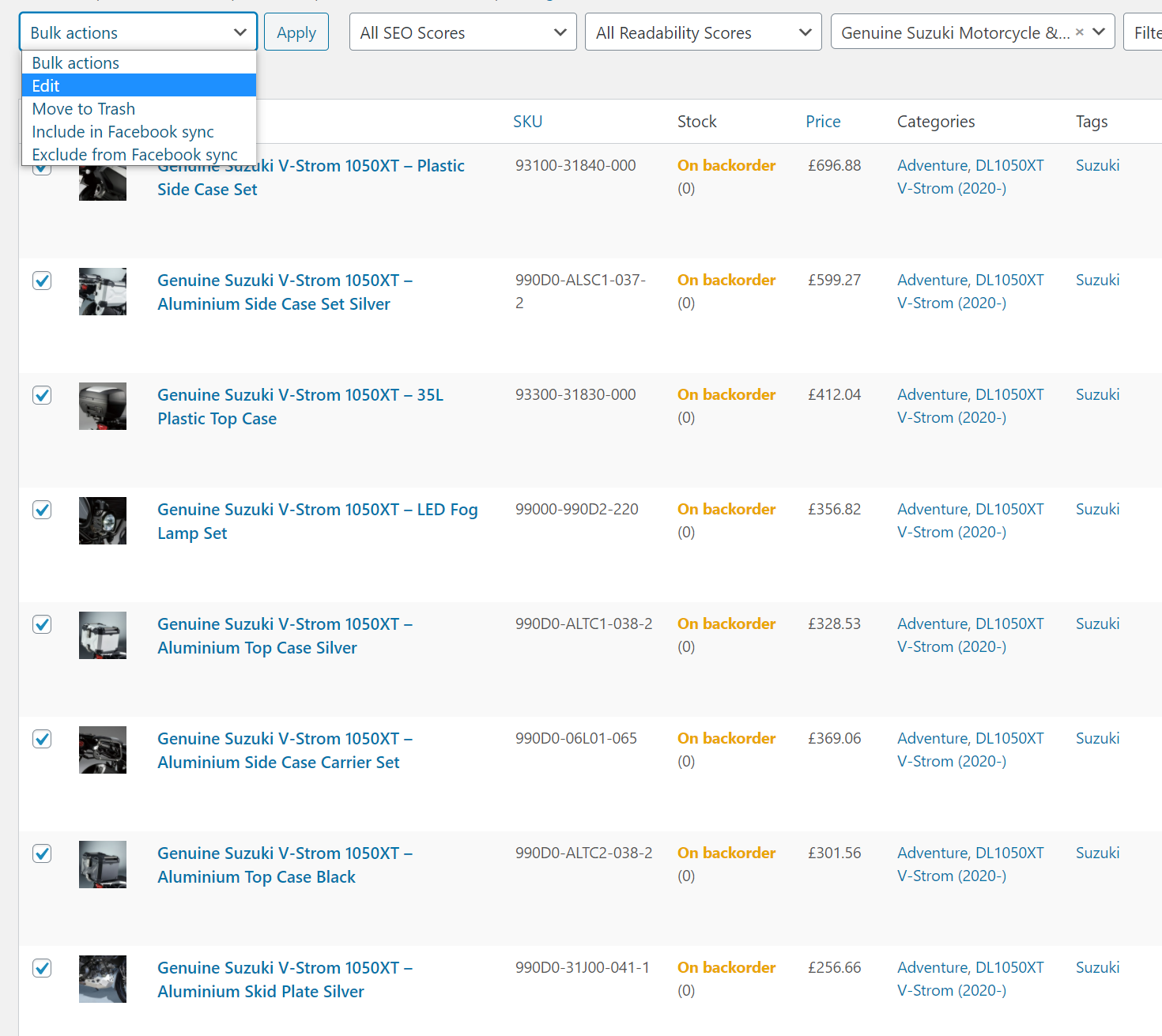This screenshot has width=1162, height=1036.
Task: Click the 35L Plastic Top Case thumbnail
Action: [x=103, y=406]
